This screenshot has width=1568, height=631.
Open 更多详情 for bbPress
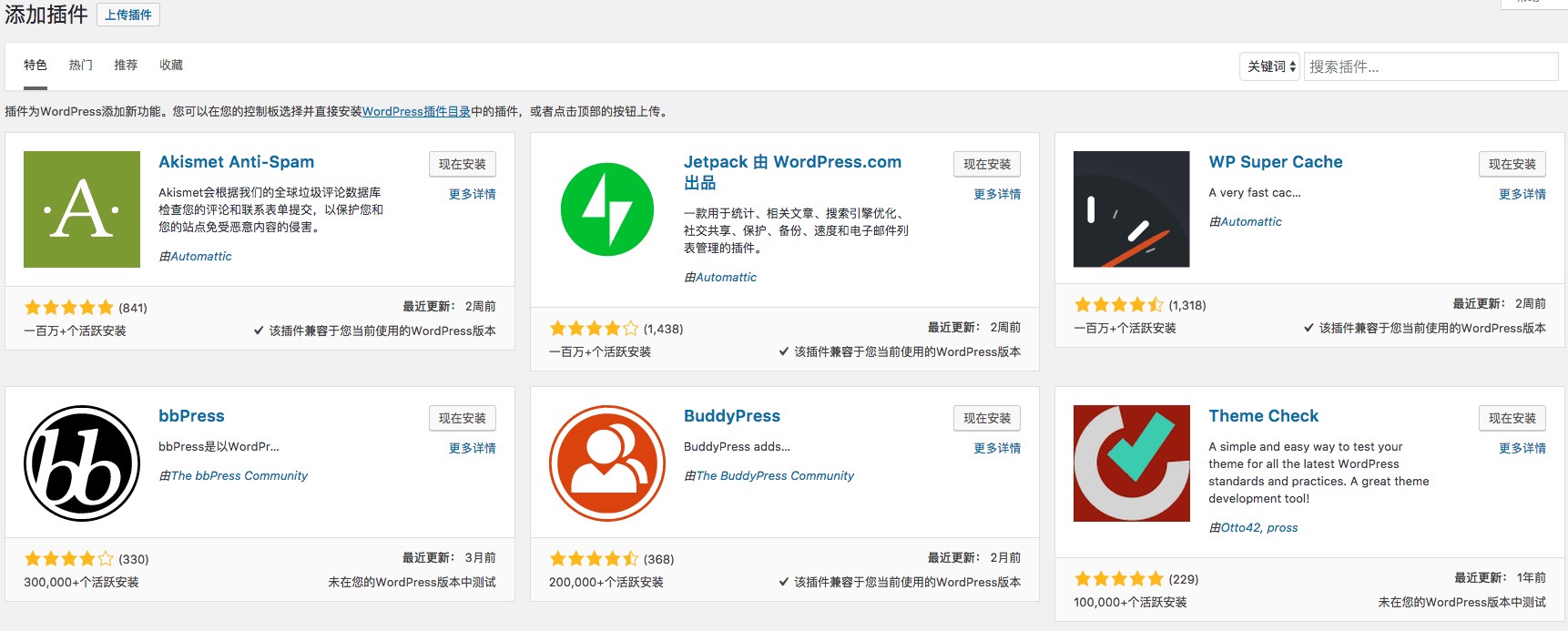click(473, 448)
